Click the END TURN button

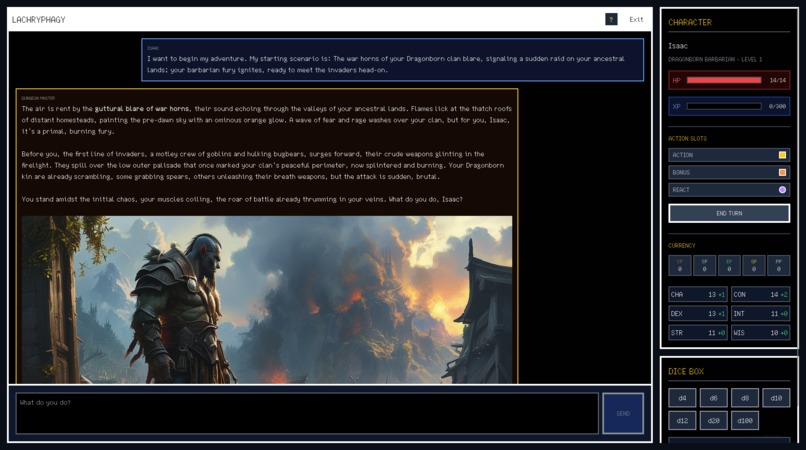click(729, 213)
